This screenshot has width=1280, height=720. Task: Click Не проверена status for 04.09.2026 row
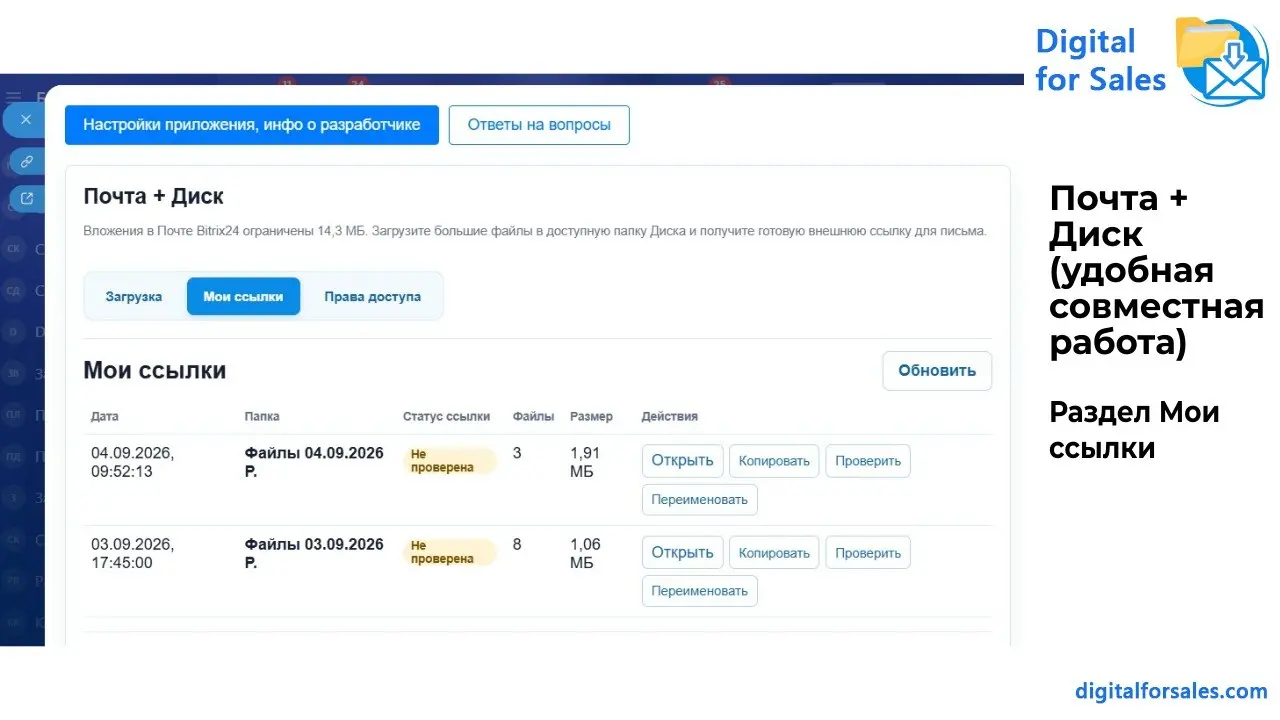click(x=450, y=461)
